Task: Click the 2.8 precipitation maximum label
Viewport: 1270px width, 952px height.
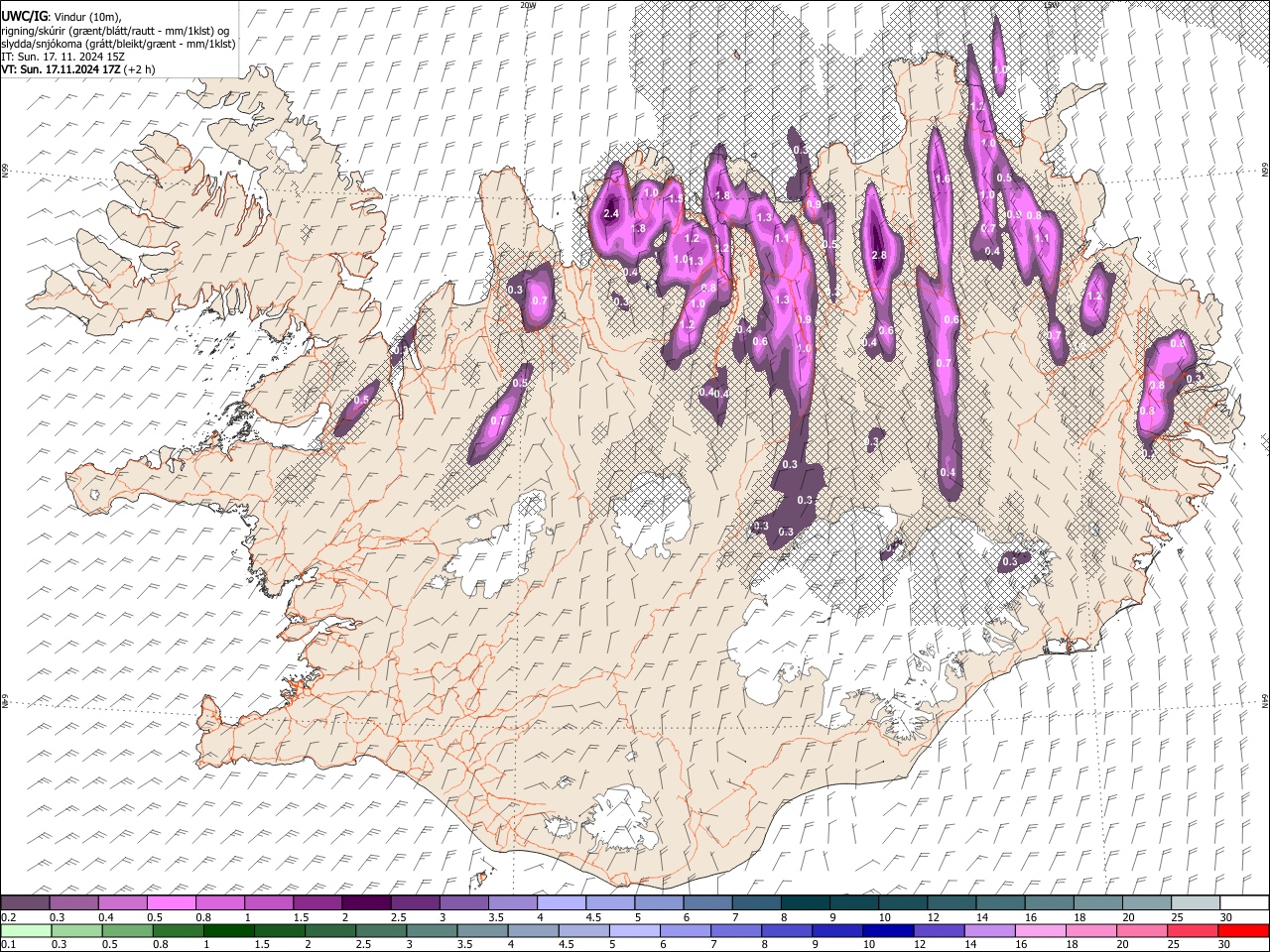Action: (878, 255)
